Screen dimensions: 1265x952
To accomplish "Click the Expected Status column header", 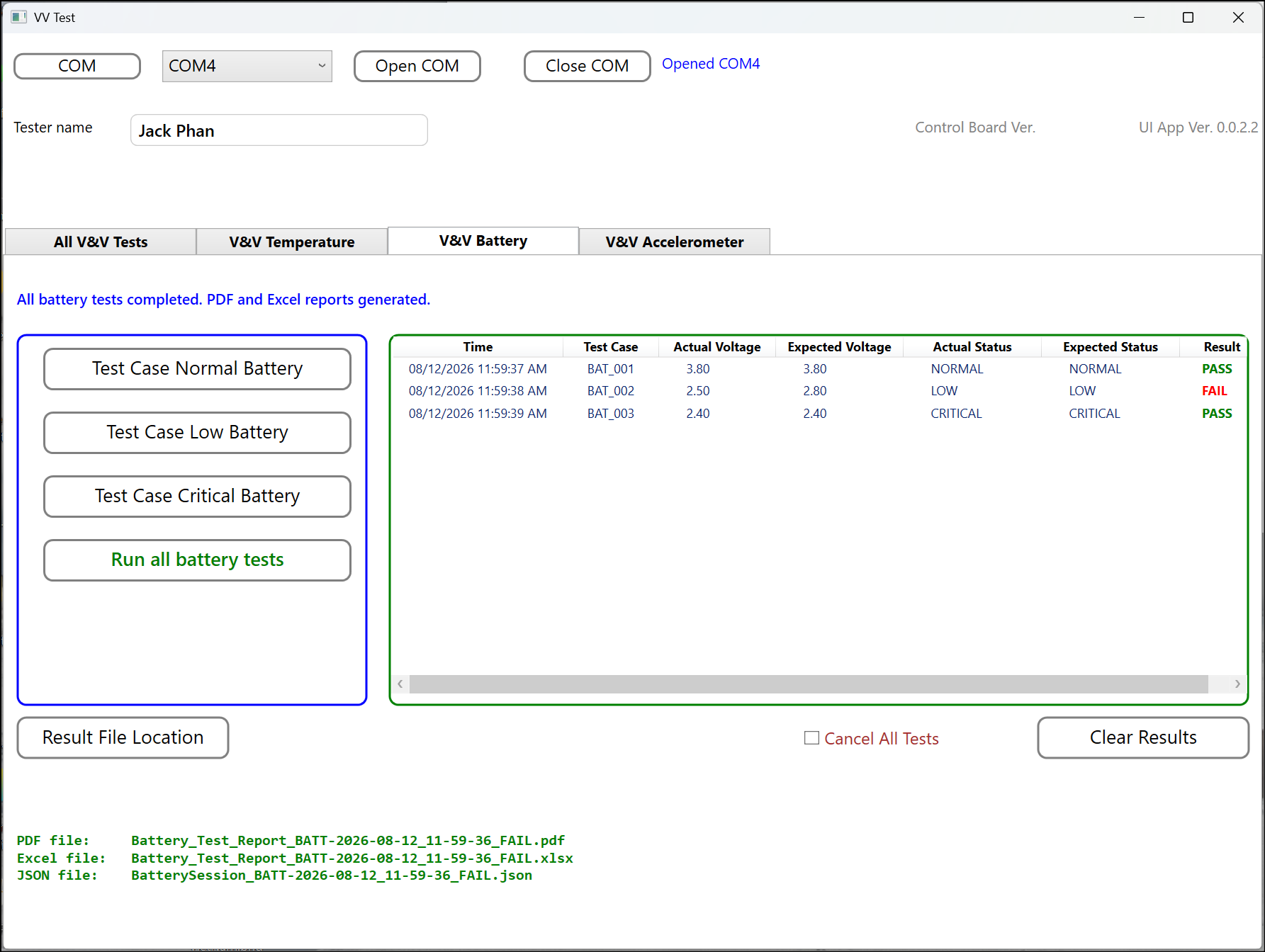I will [x=1111, y=347].
